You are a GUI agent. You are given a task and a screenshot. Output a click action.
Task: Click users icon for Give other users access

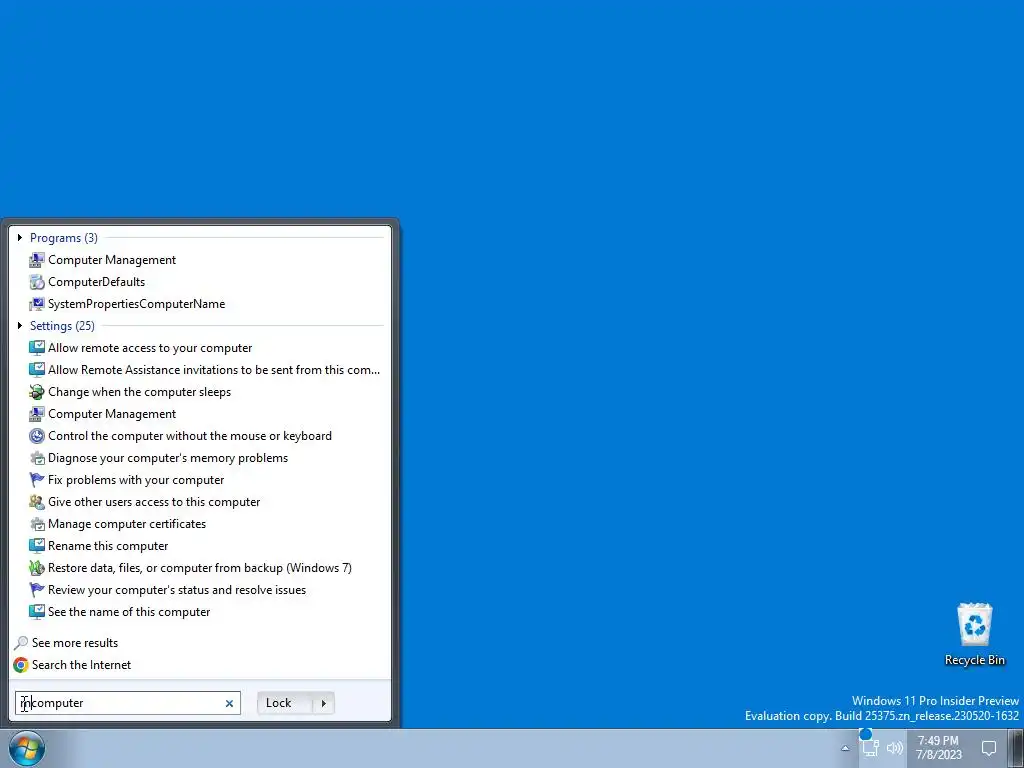[x=37, y=502]
